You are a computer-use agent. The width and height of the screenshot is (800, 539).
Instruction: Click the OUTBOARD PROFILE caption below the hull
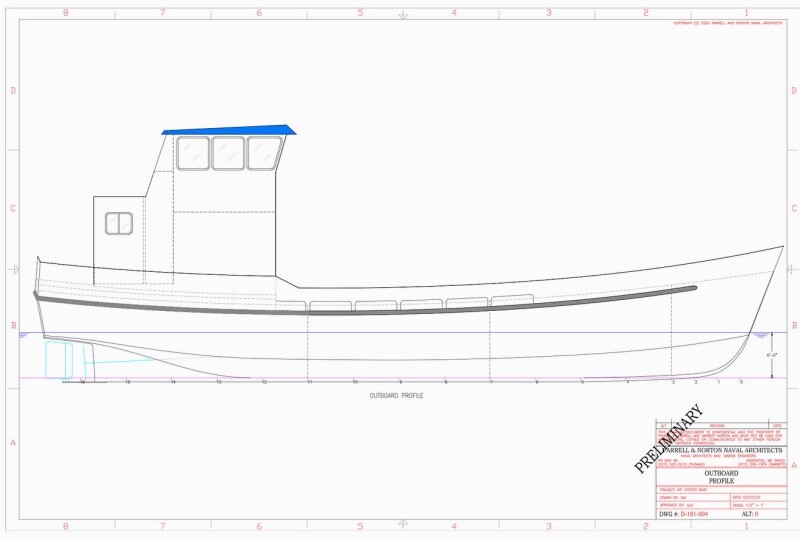tap(396, 396)
